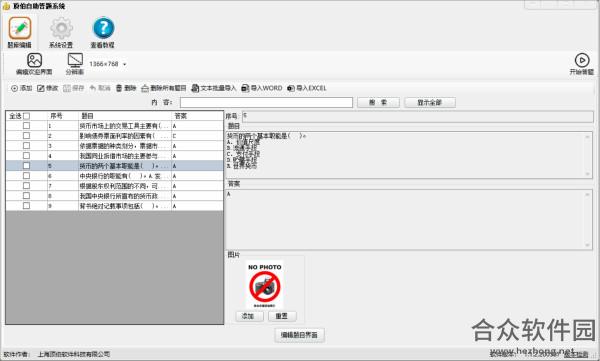Image resolution: width=600 pixels, height=361 pixels.
Task: Click 修改 edit toolbar button
Action: pos(47,88)
